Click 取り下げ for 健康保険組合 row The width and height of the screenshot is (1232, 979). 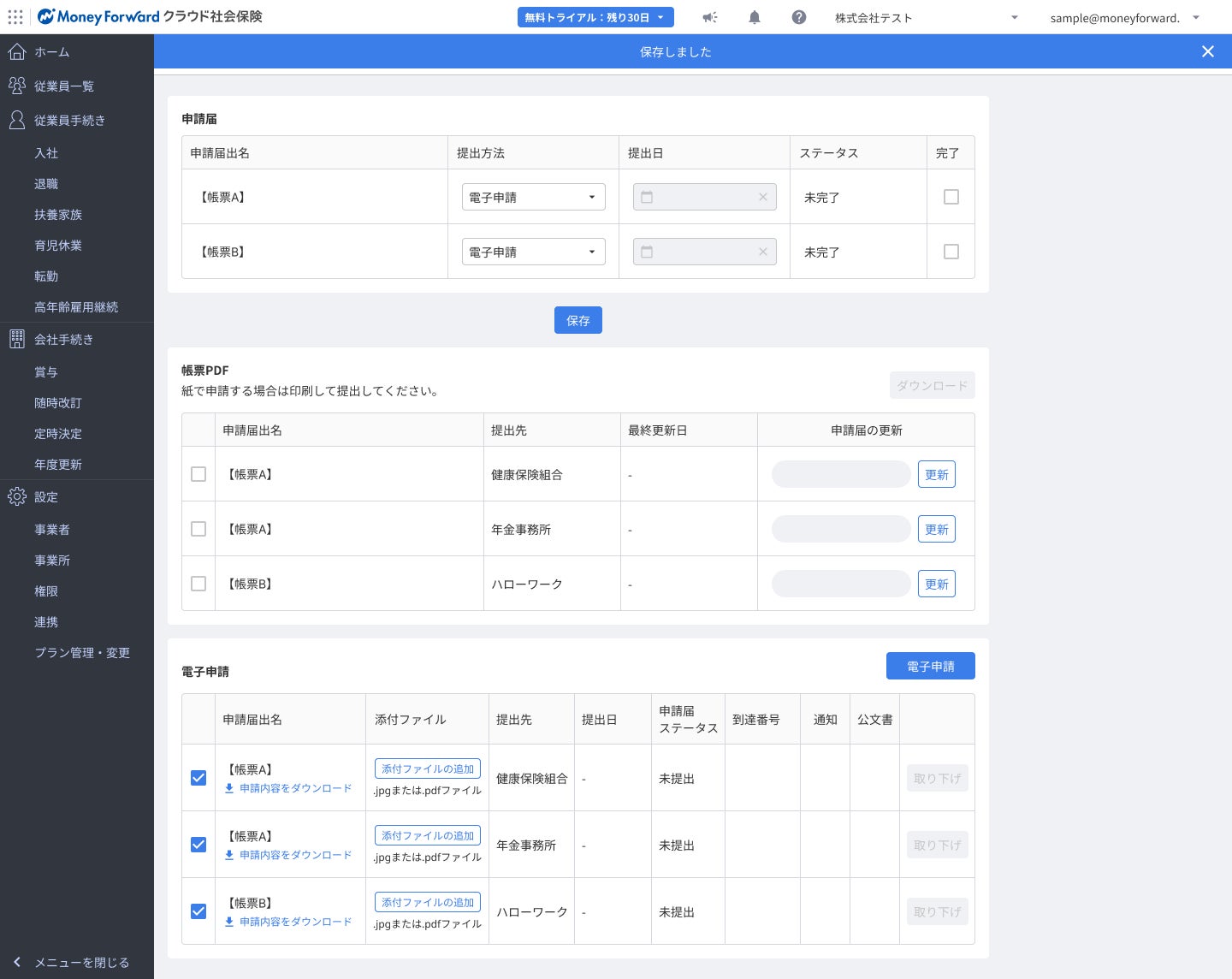(938, 778)
